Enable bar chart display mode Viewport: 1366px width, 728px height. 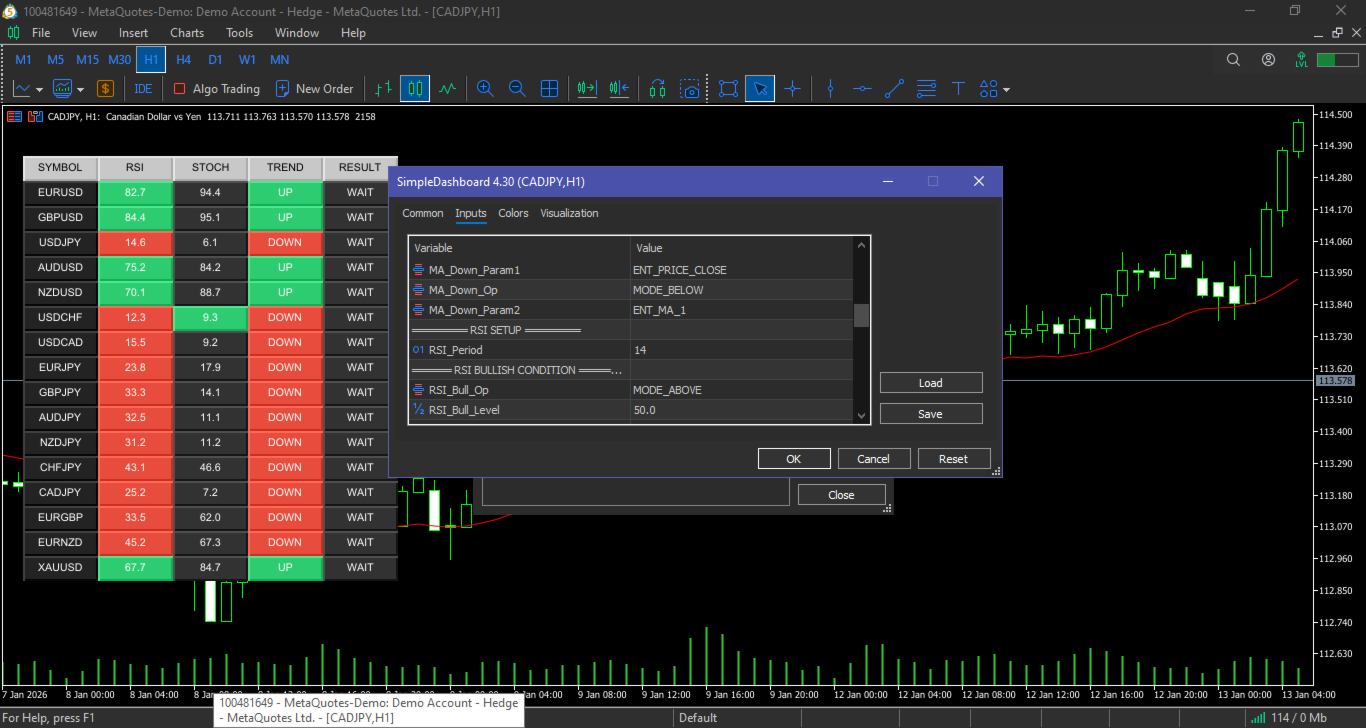pos(383,89)
